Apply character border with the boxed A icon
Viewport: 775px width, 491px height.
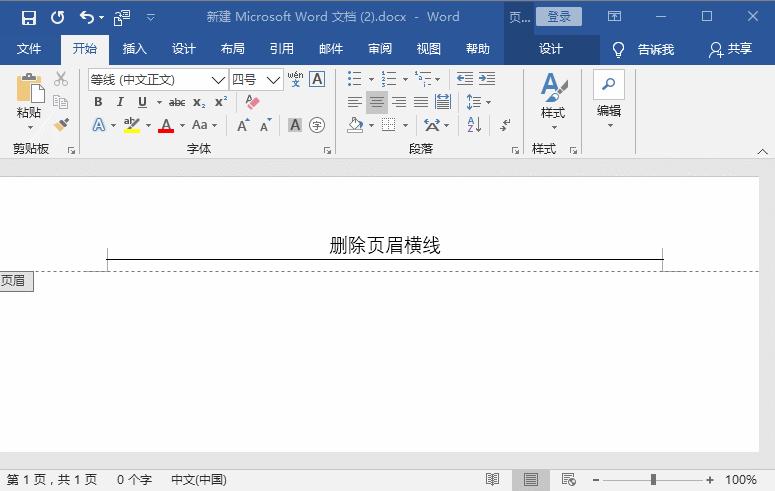tap(317, 79)
